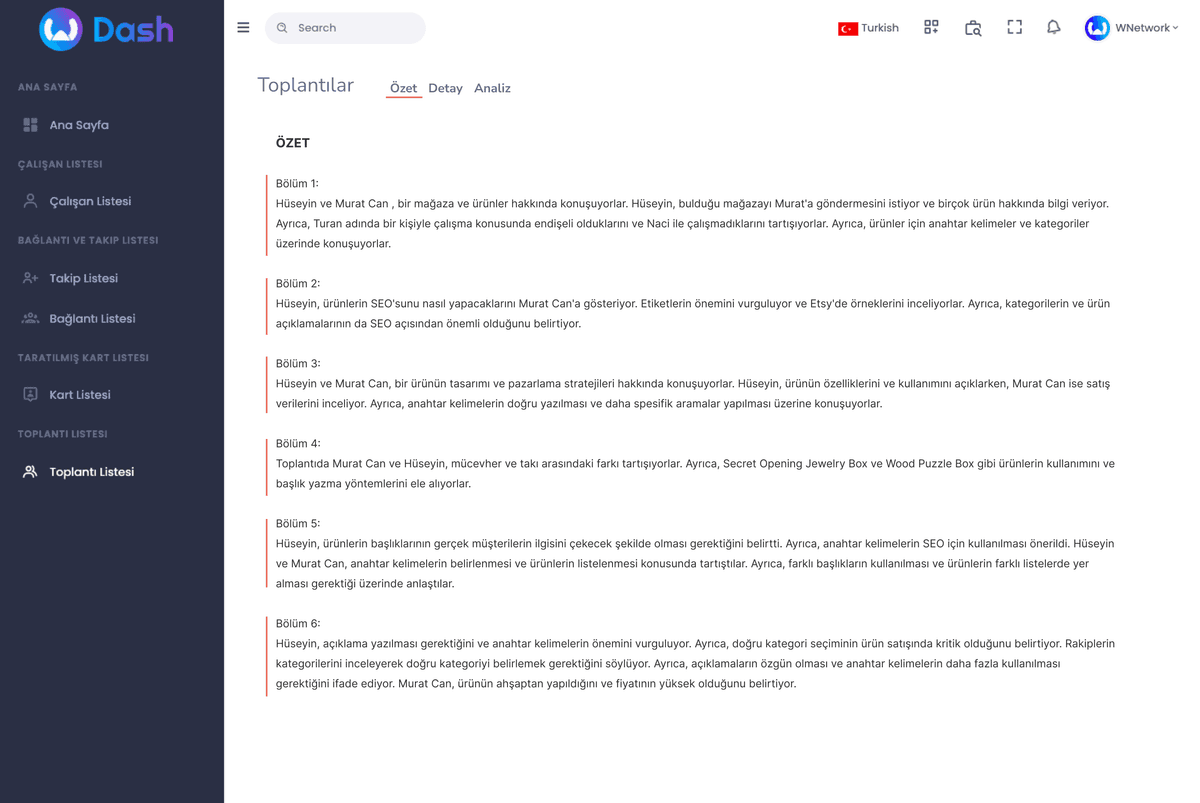Viewport: 1200px width, 803px height.
Task: Open Bağlantı Listesi page
Action: 92,318
